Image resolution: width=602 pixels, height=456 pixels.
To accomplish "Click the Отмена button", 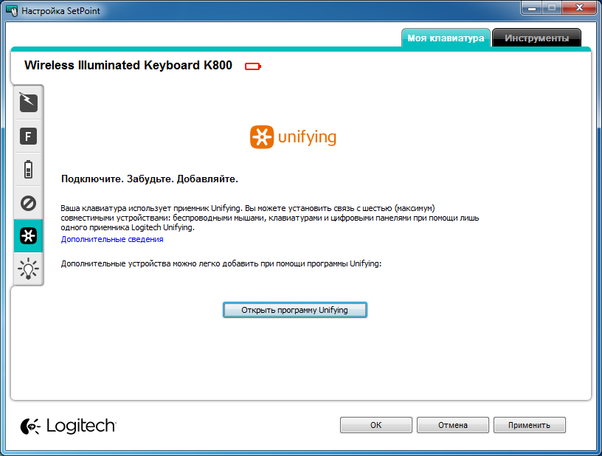I will tap(453, 425).
